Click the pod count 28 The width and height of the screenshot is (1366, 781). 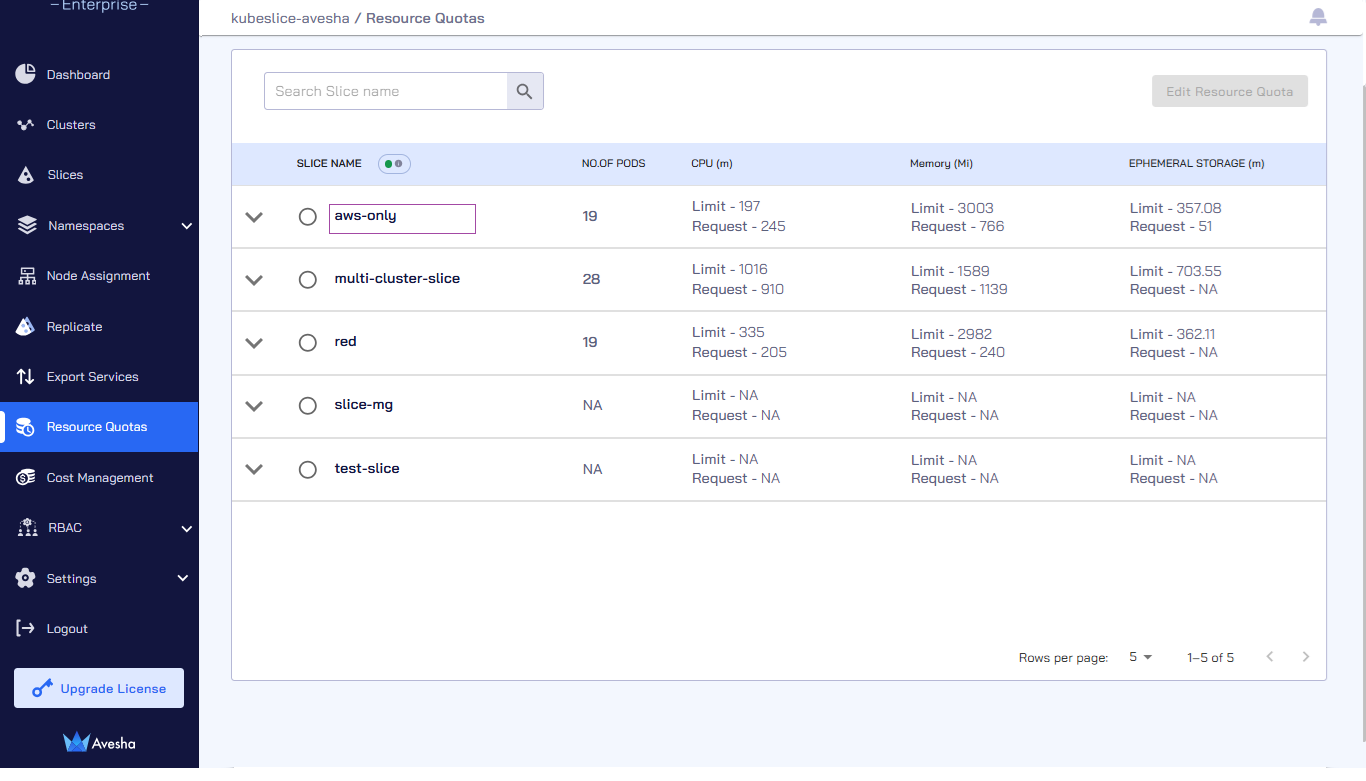pyautogui.click(x=591, y=279)
